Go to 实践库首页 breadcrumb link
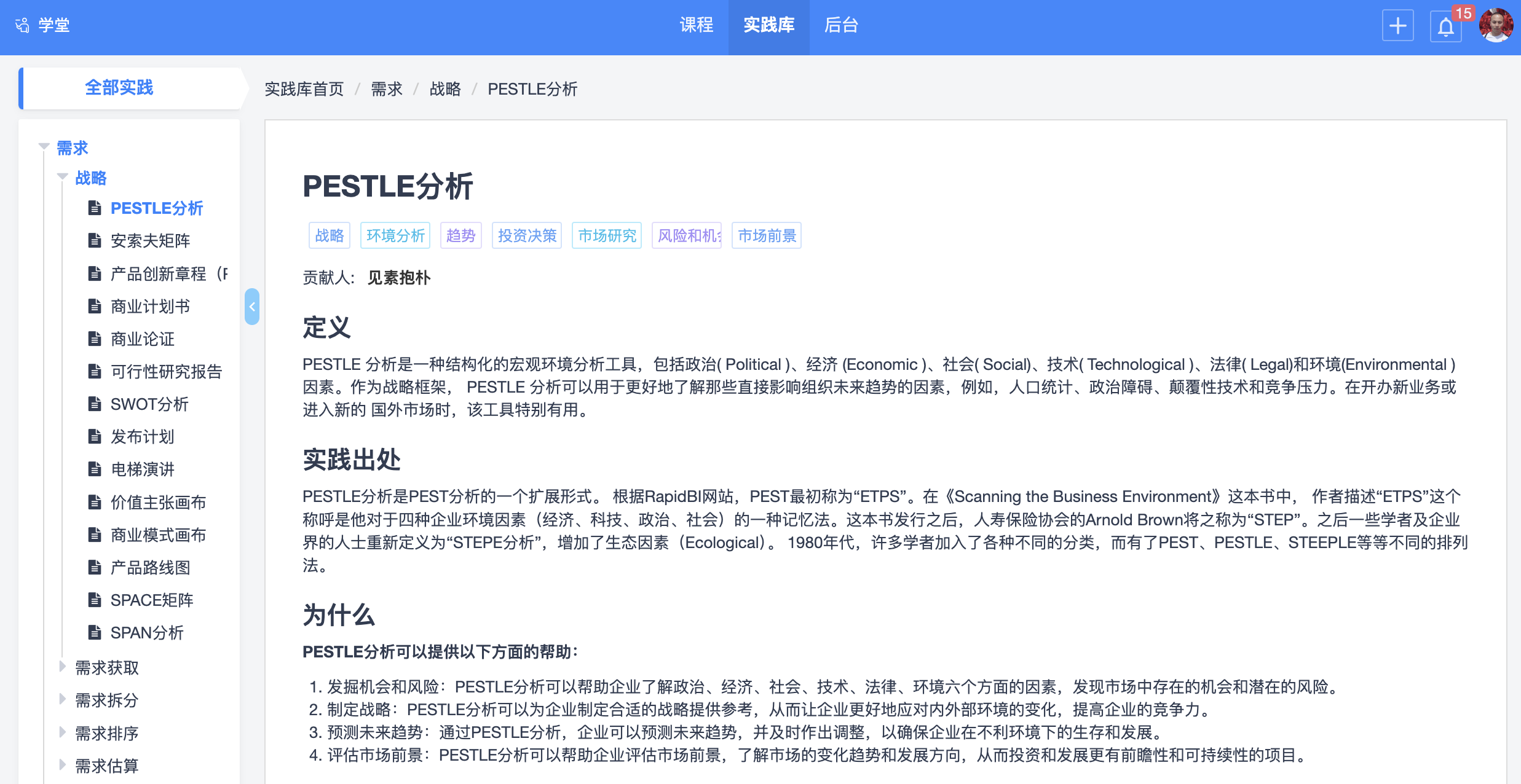This screenshot has width=1521, height=784. 304,89
